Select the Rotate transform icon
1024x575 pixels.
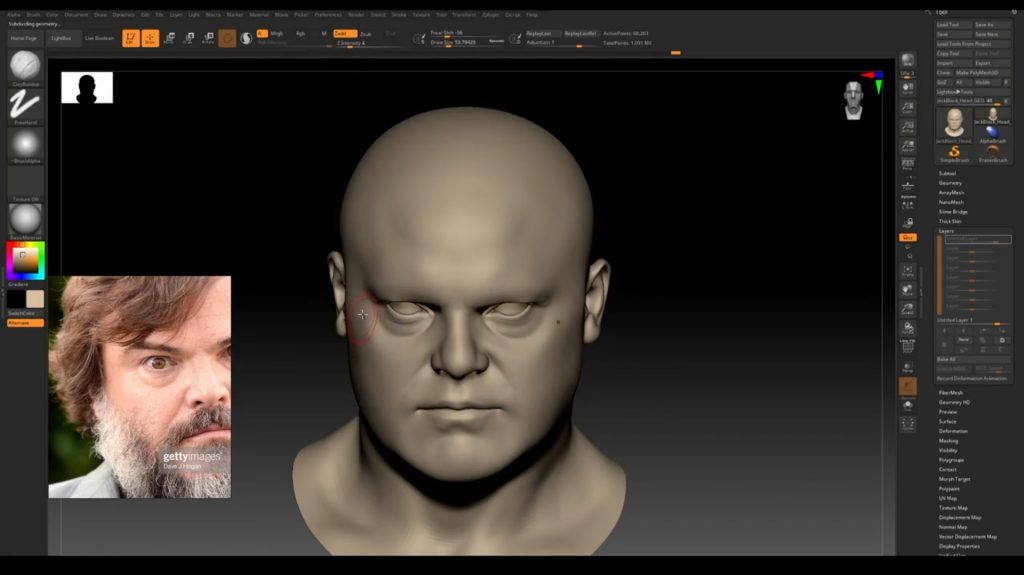pyautogui.click(x=208, y=39)
